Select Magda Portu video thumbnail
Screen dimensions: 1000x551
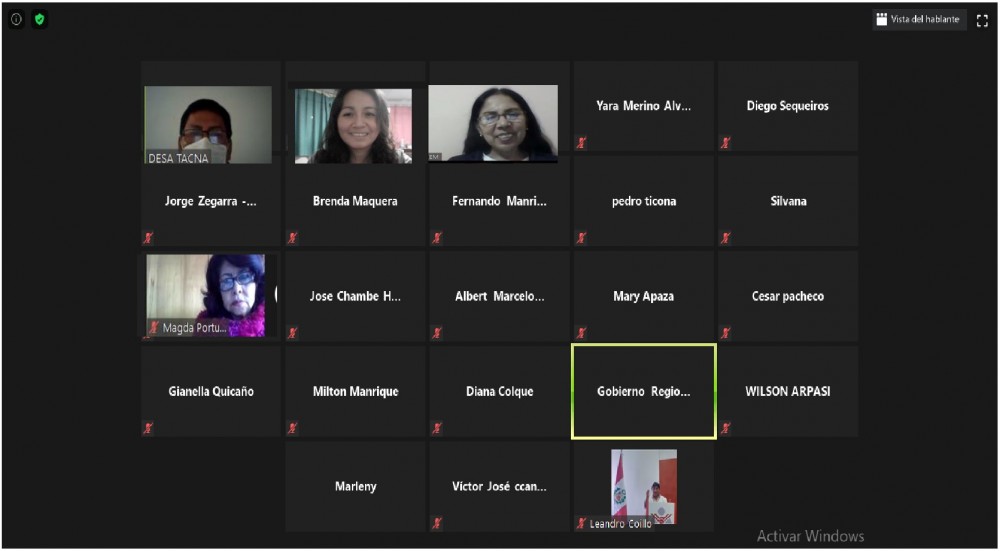pos(206,295)
